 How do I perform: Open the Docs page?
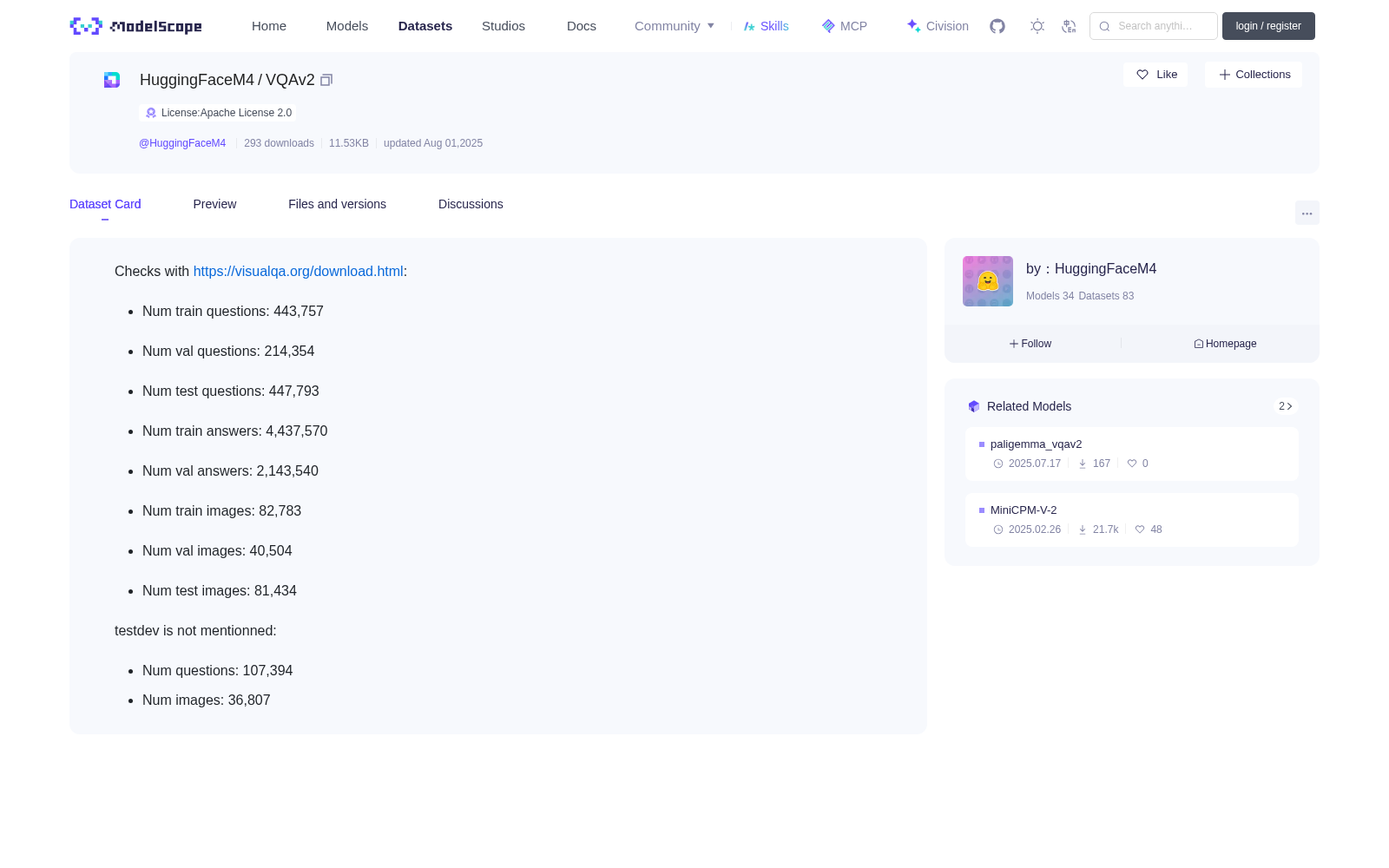point(582,26)
